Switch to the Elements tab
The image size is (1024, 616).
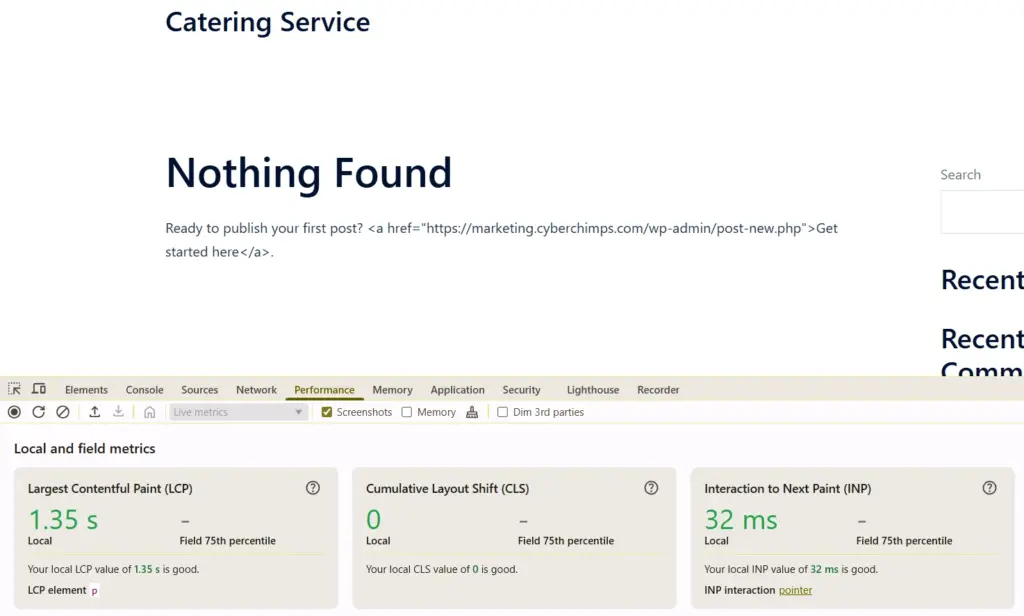pyautogui.click(x=86, y=390)
